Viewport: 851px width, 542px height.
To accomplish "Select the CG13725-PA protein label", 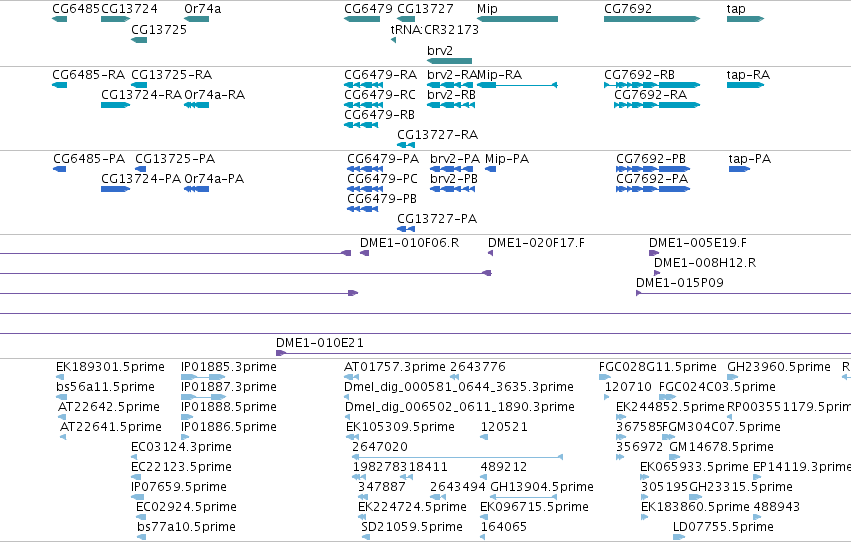I will pos(175,159).
